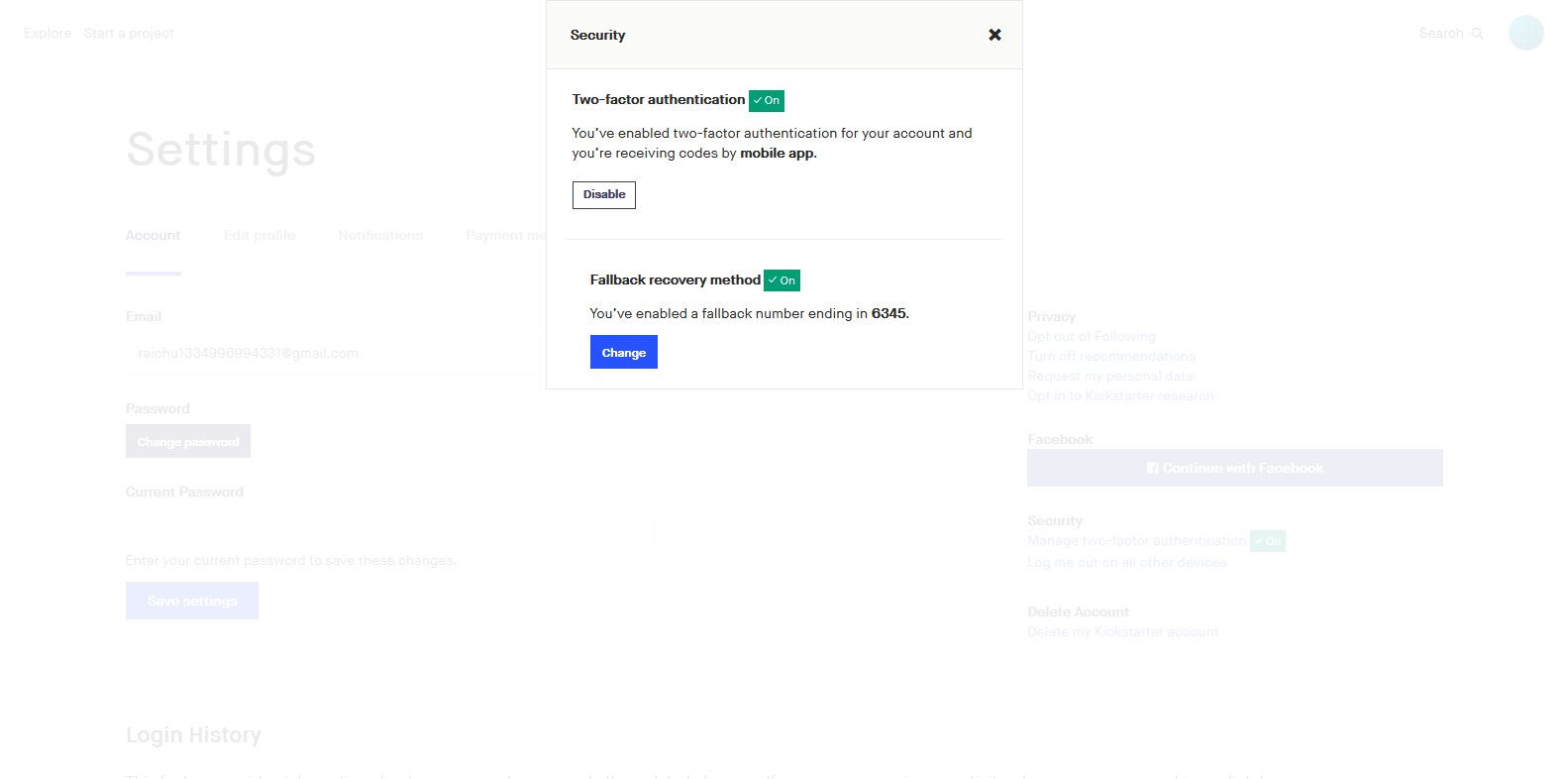Image resolution: width=1568 pixels, height=779 pixels.
Task: Open the Explore link in the header
Action: click(48, 33)
